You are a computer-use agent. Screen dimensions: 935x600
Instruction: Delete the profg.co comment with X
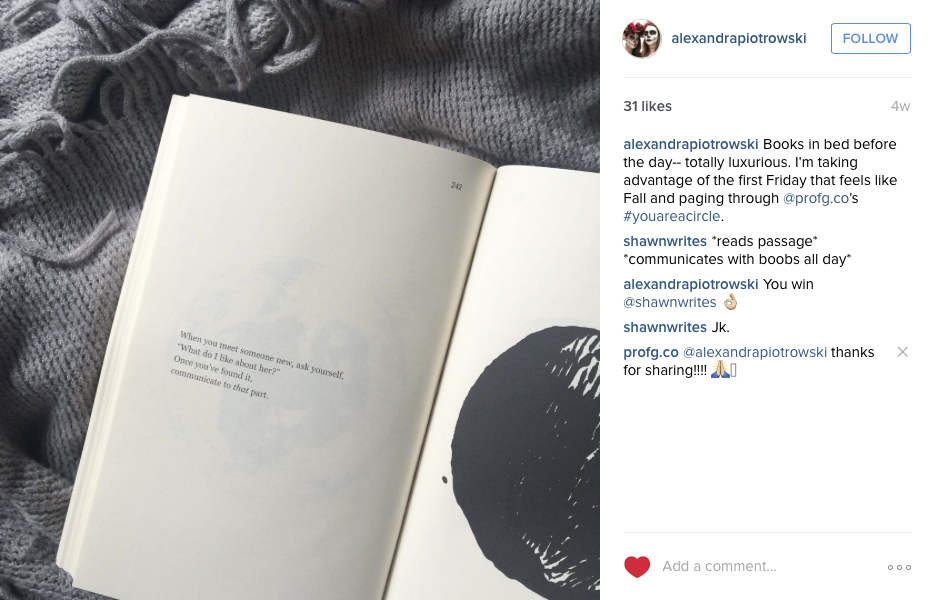coord(903,352)
